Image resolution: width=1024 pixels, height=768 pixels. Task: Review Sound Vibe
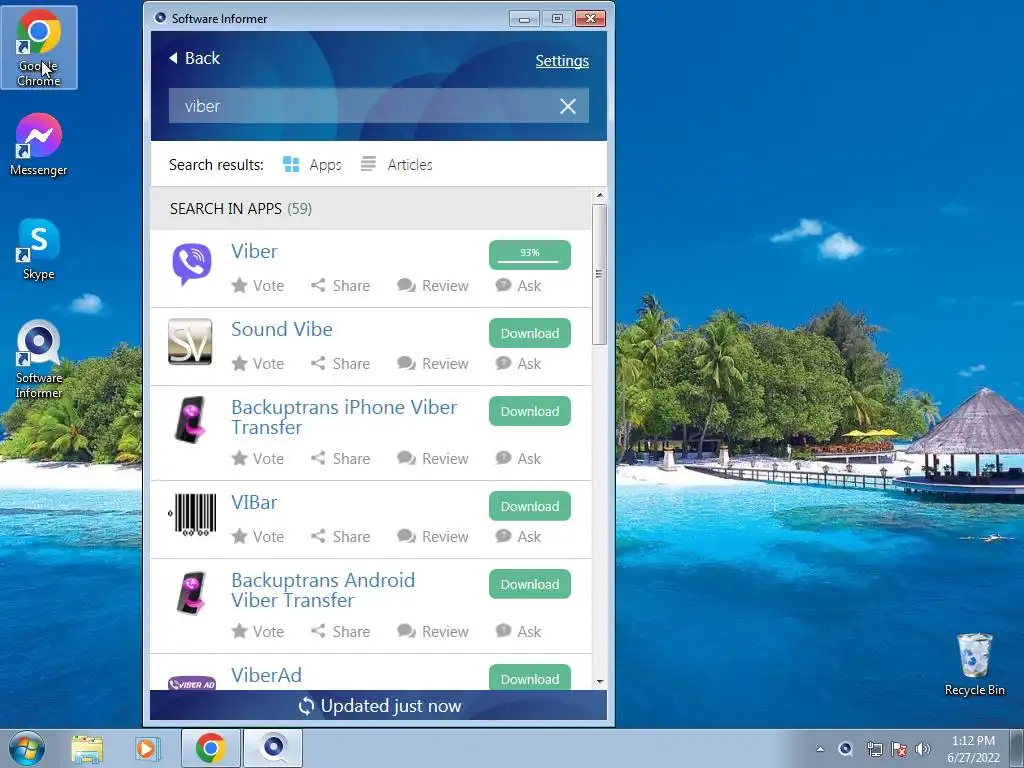click(x=432, y=363)
